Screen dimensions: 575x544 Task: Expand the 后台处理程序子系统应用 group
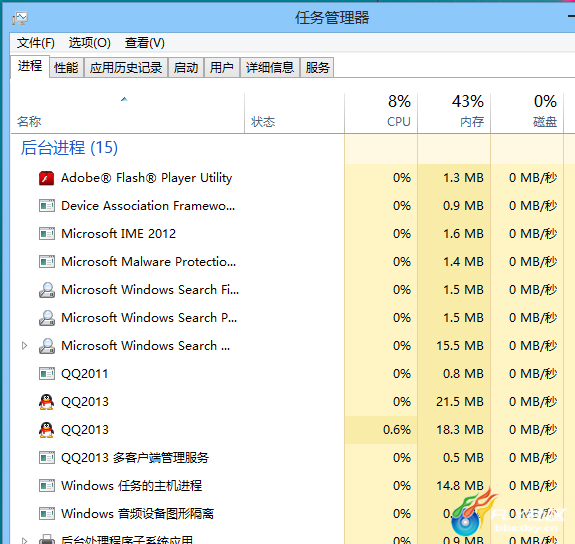25,540
